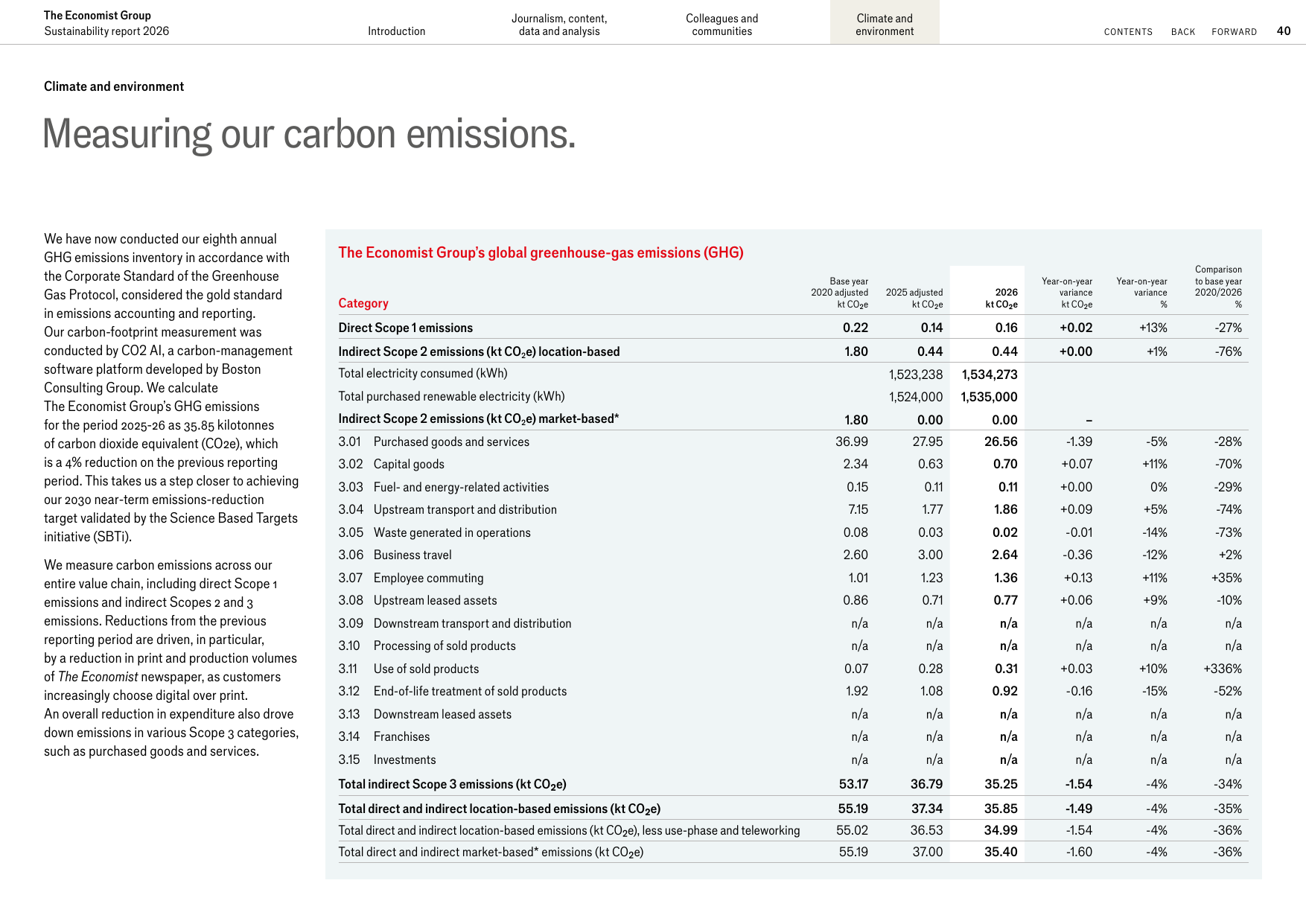Click 'Total indirect Scope 3 emissions' row label
This screenshot has height=924, width=1306.
pos(452,785)
